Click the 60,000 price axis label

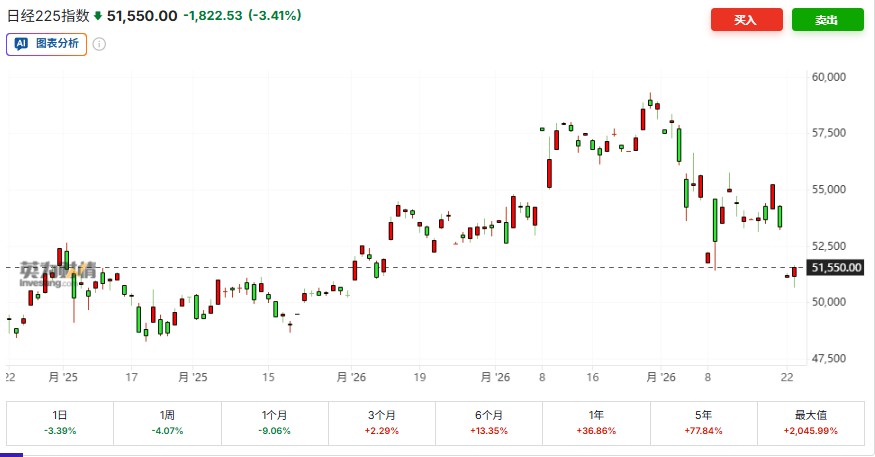coord(829,76)
